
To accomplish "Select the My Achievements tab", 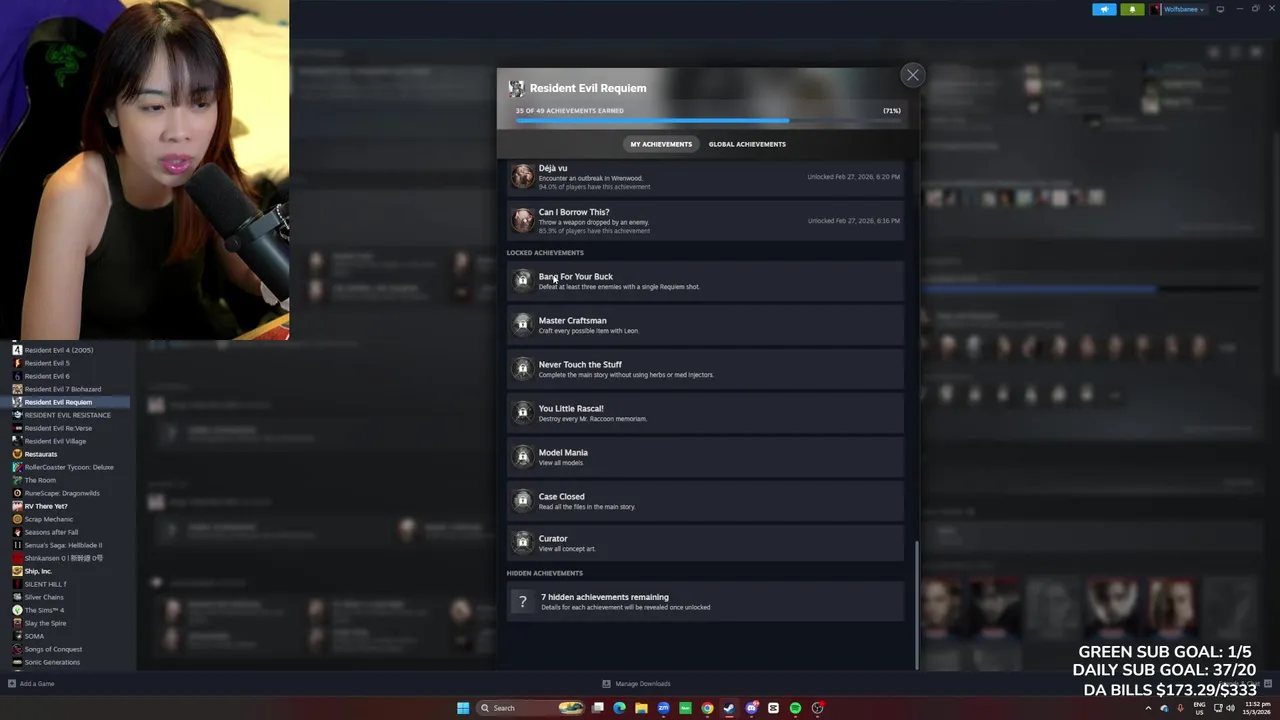I will pyautogui.click(x=661, y=144).
